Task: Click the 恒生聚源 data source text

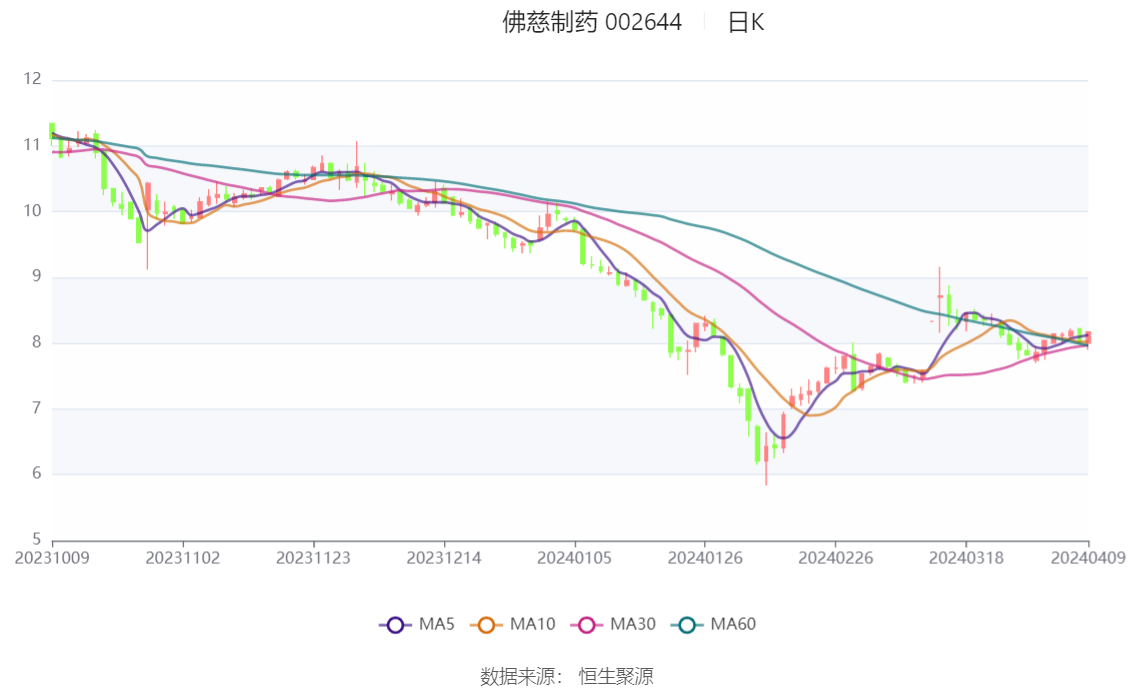Action: [616, 677]
